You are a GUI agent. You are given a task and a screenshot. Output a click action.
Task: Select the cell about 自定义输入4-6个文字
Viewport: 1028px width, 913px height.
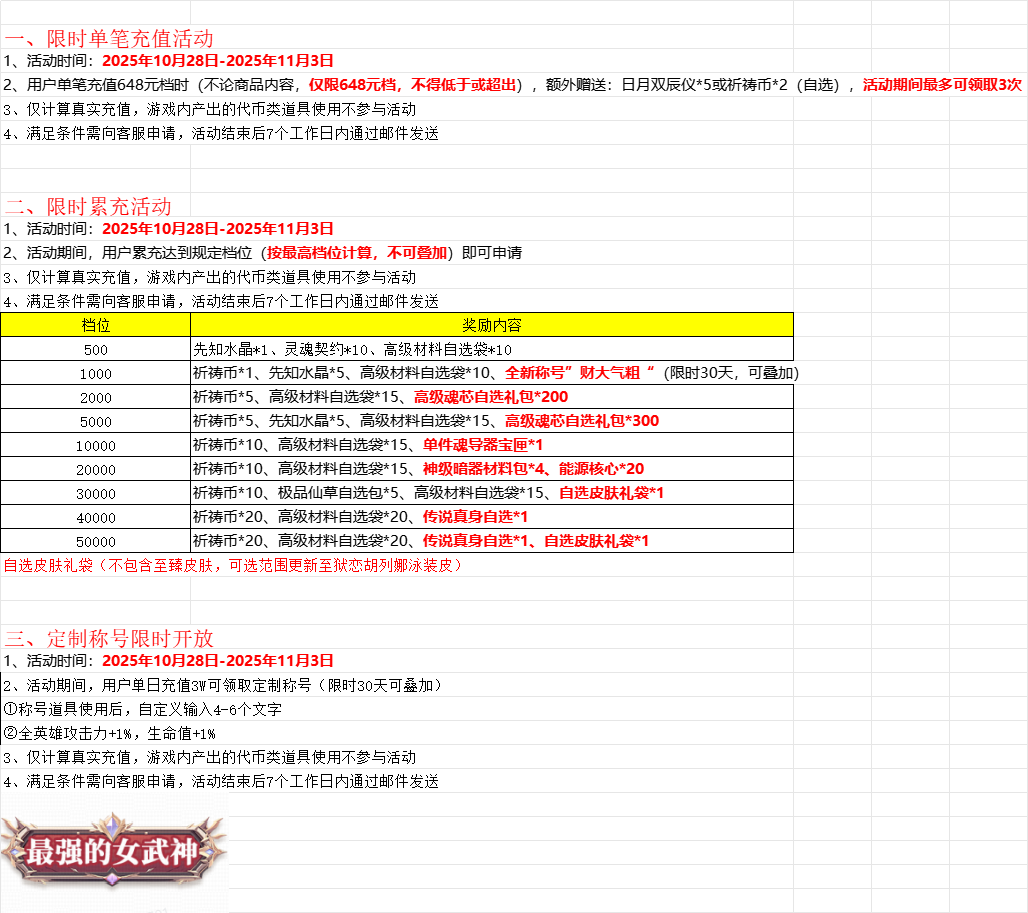[x=142, y=709]
